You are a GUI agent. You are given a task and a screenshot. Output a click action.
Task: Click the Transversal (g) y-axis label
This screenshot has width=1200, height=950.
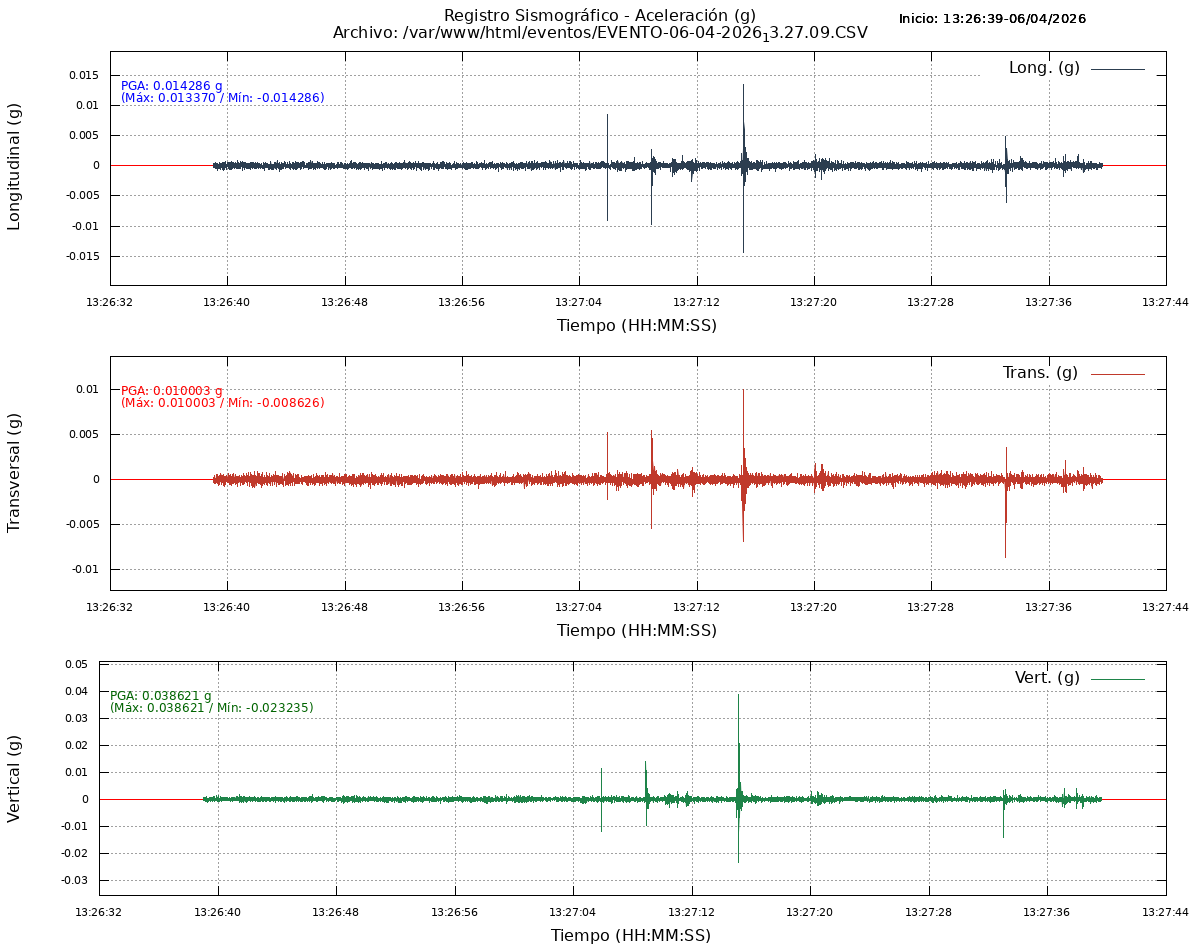[14, 472]
